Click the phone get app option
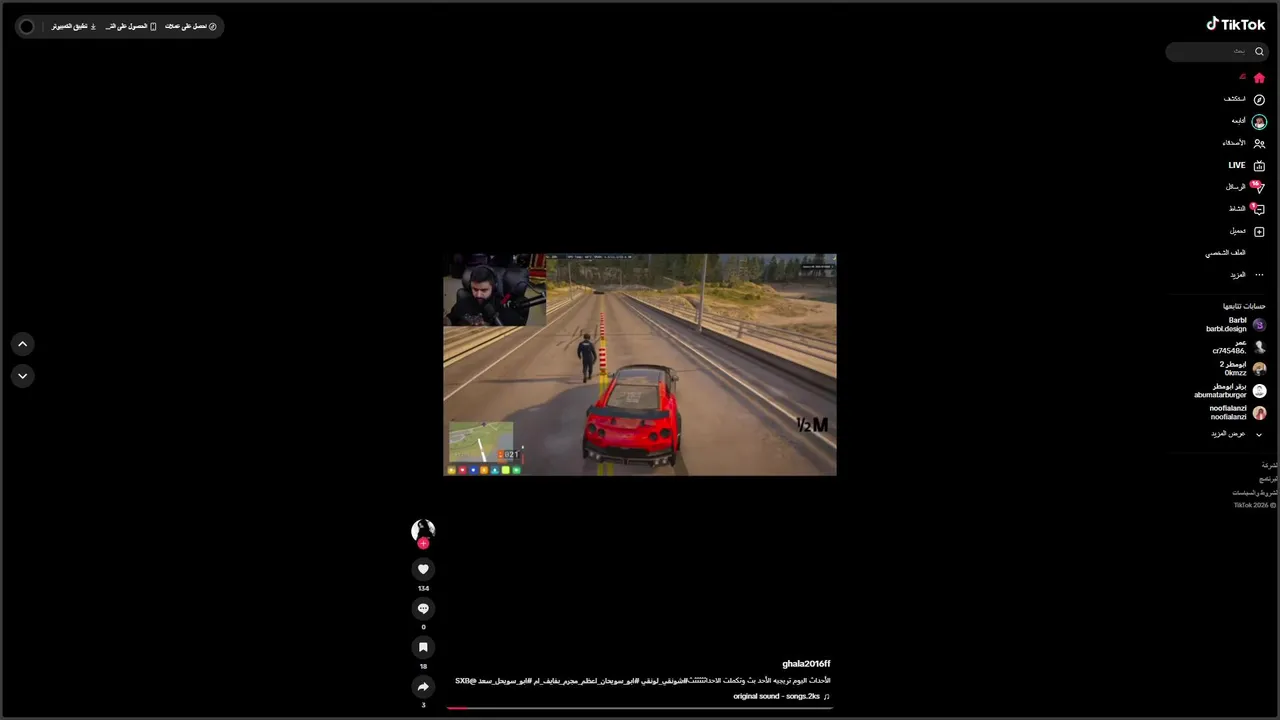The width and height of the screenshot is (1280, 720). (x=131, y=26)
